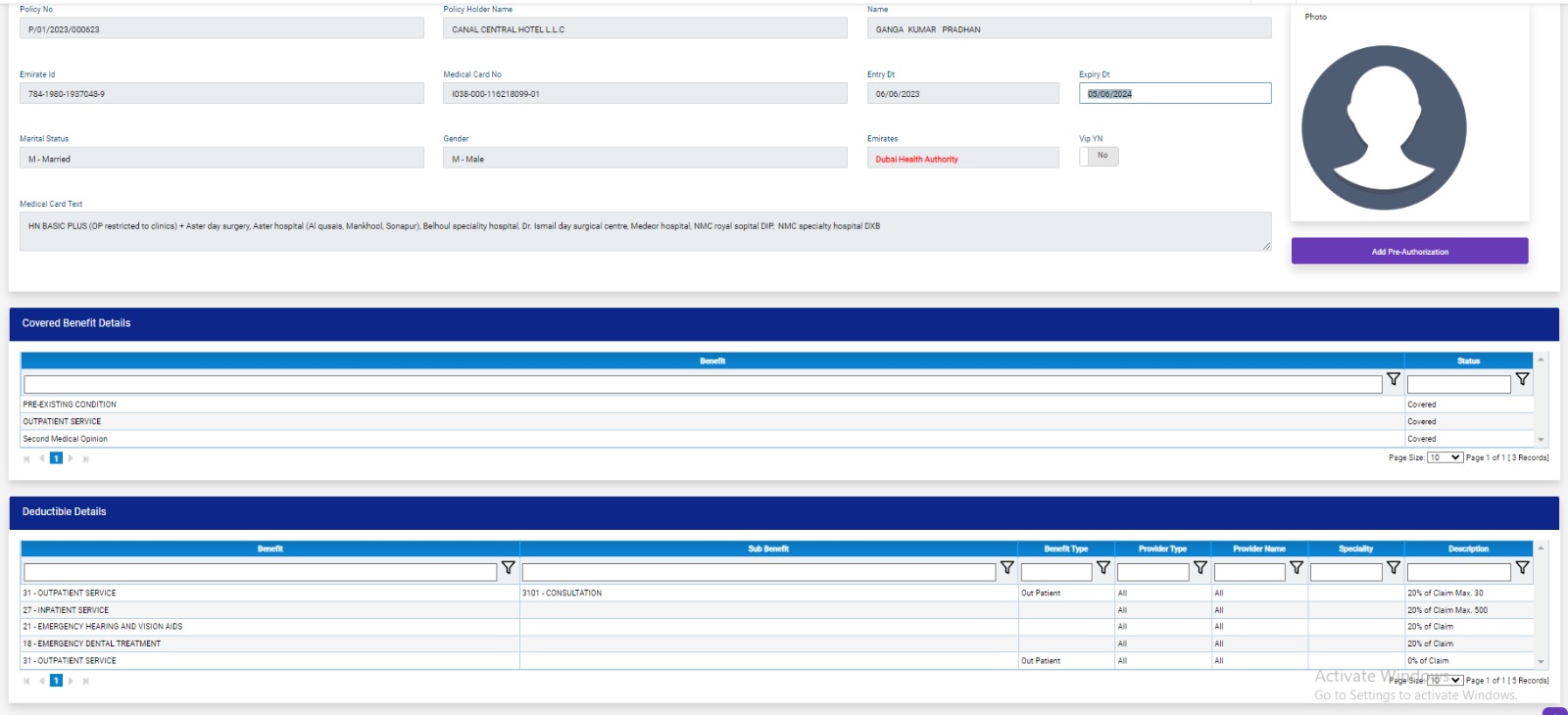The height and width of the screenshot is (715, 1568).
Task: Select the 27 - INPATIENT SERVICE row
Action: (269, 610)
